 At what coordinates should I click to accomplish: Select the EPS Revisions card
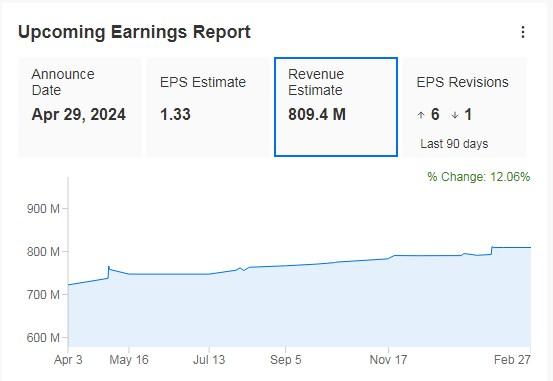[x=465, y=107]
